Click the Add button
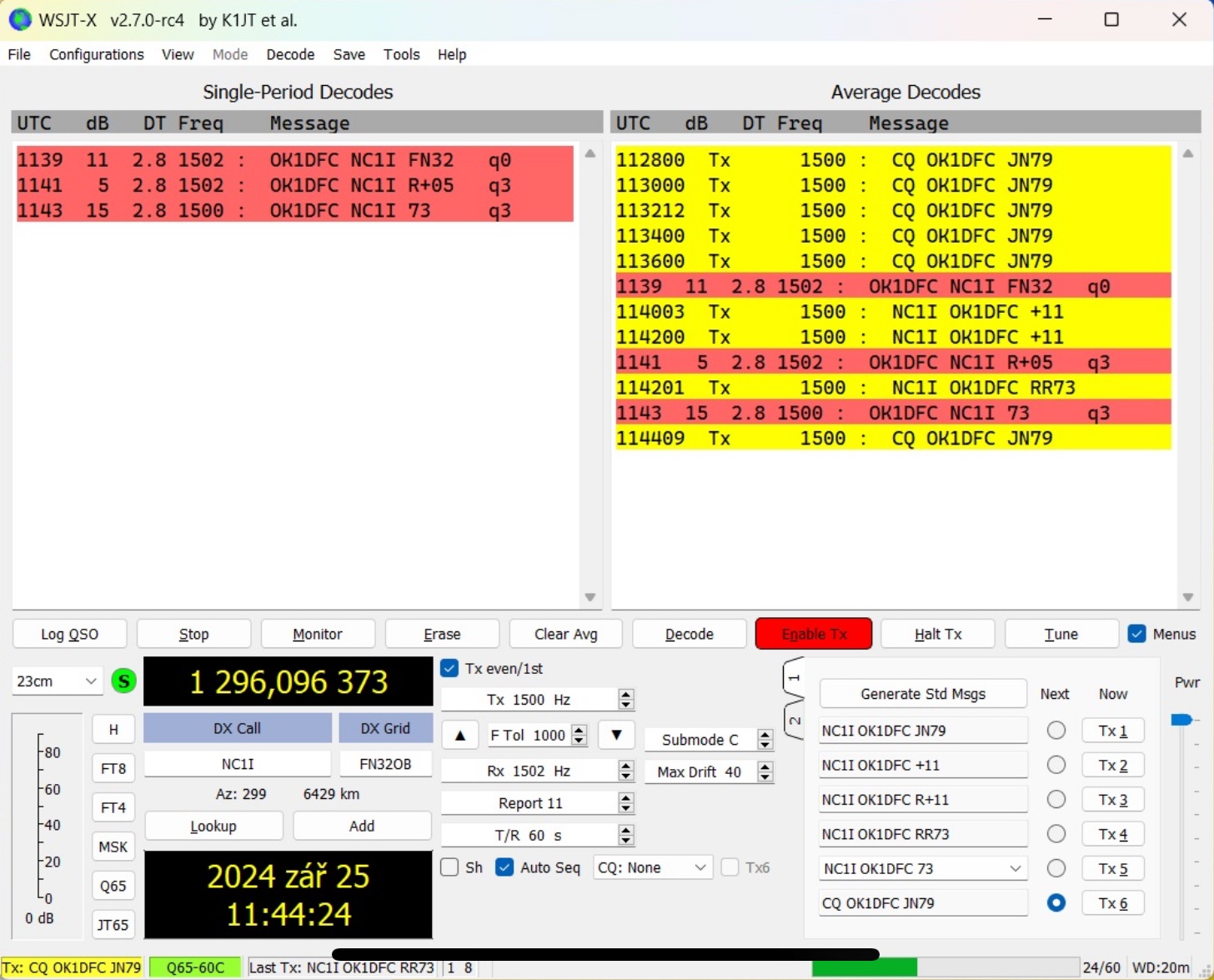The image size is (1214, 980). (362, 826)
